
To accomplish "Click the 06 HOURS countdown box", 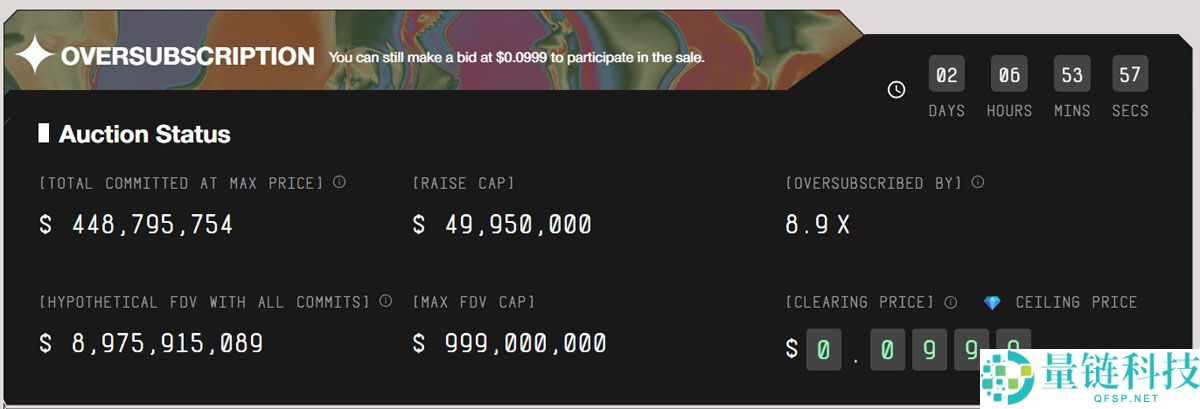I will [x=1009, y=75].
